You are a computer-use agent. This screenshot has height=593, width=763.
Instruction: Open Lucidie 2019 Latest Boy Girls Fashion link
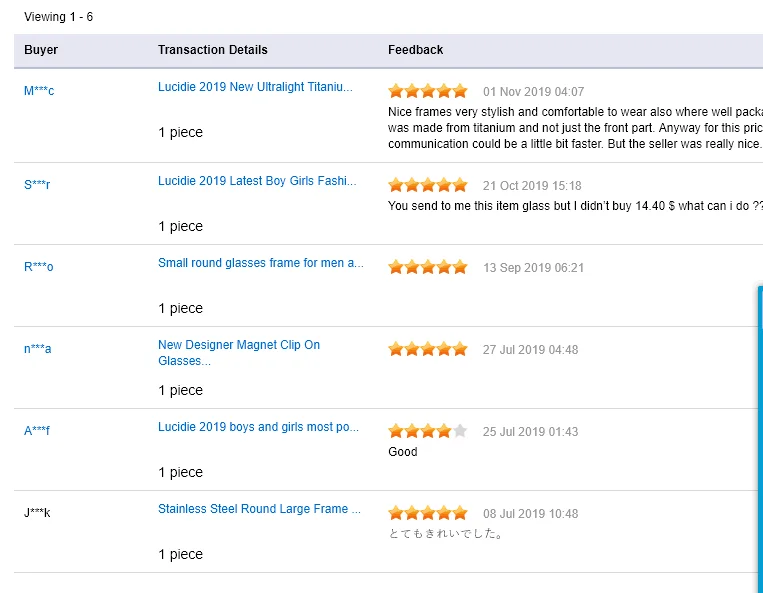(x=257, y=181)
